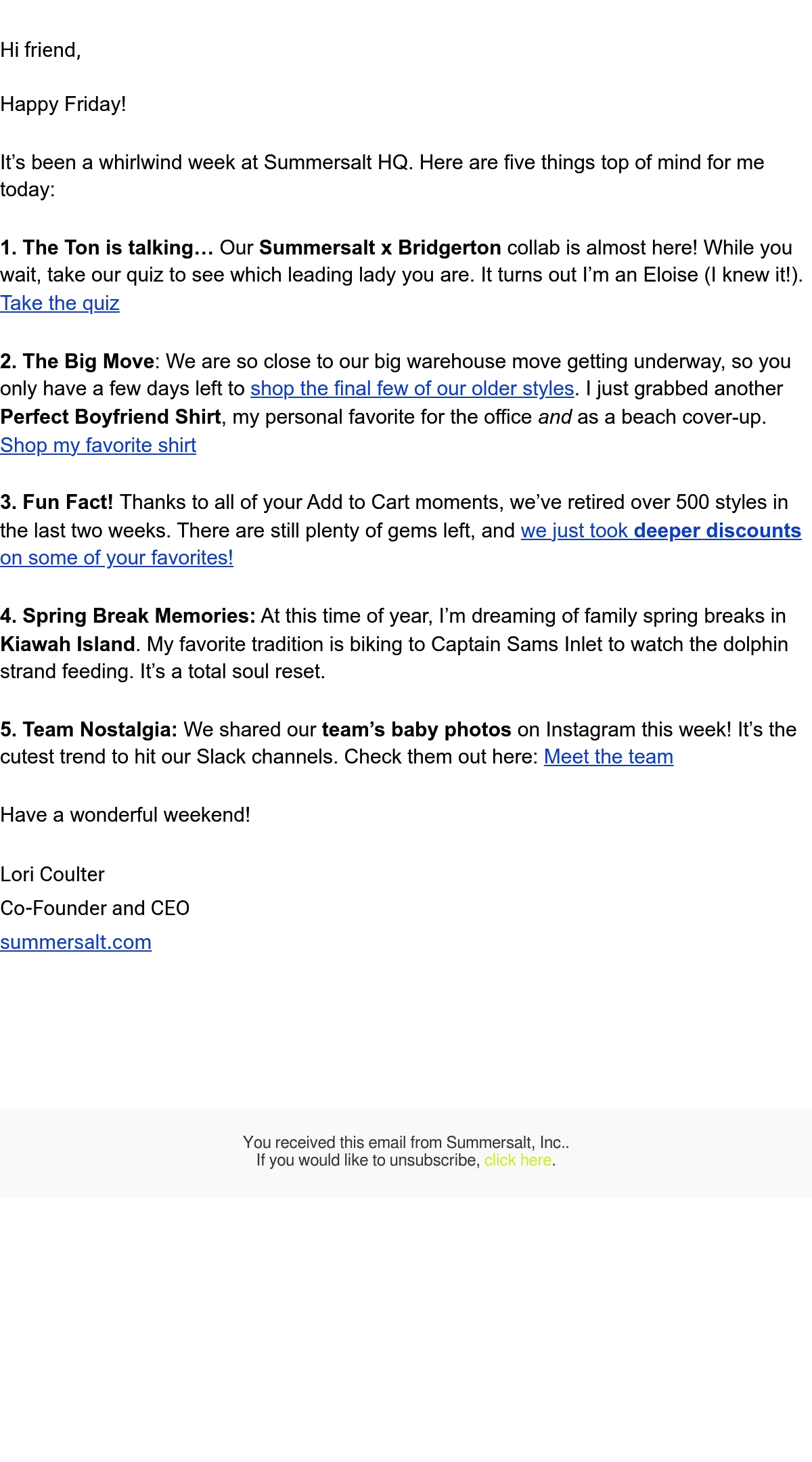Open the "Meet the team" link

coord(608,757)
